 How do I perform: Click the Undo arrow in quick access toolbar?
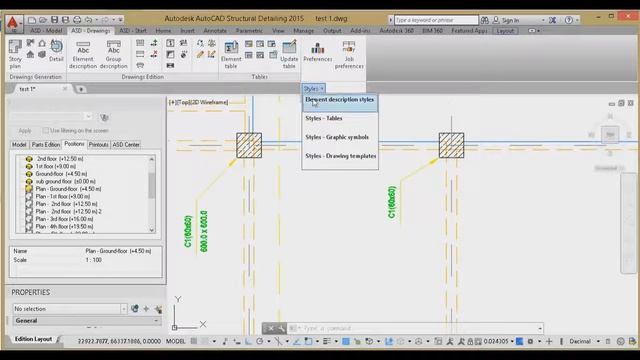click(89, 20)
